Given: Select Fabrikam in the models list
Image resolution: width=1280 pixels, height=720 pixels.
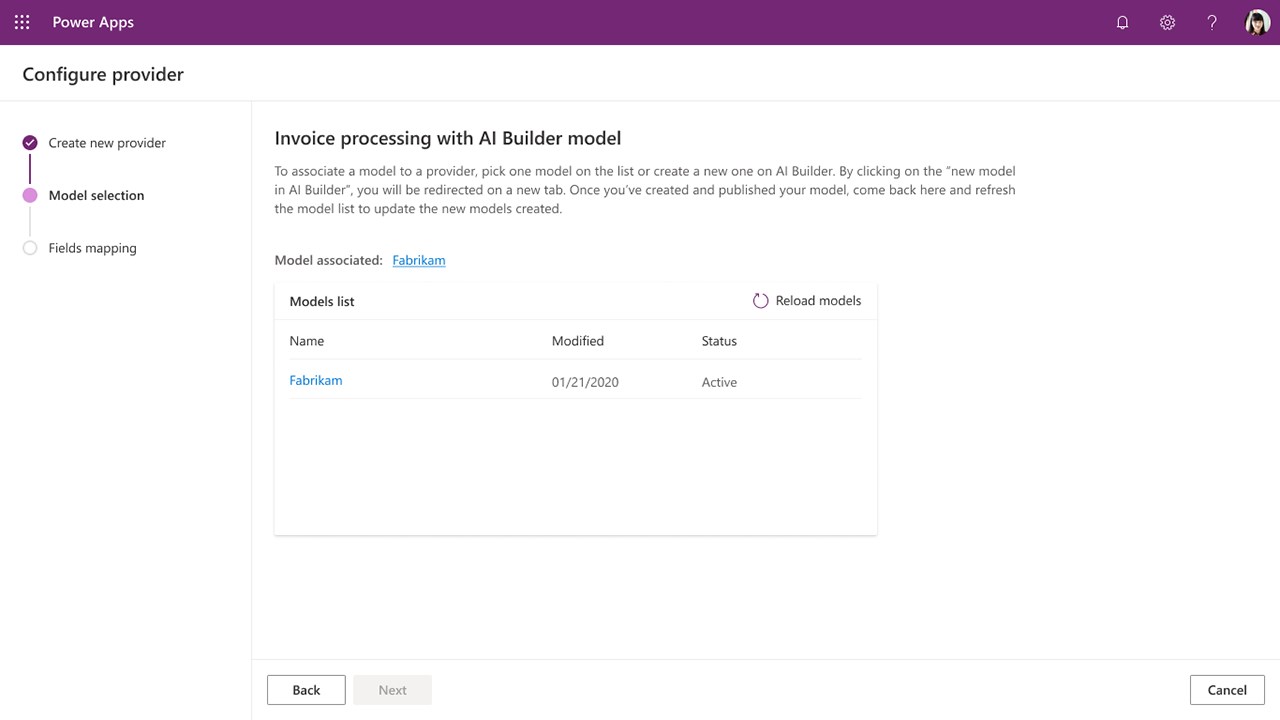Looking at the screenshot, I should (316, 381).
